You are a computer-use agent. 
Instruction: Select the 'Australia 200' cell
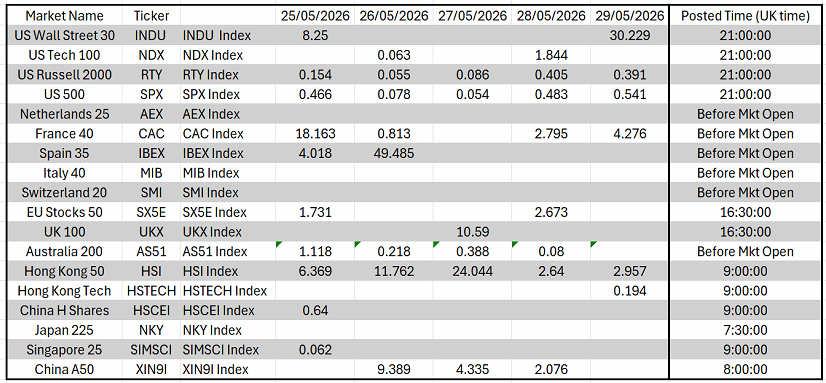(65, 251)
